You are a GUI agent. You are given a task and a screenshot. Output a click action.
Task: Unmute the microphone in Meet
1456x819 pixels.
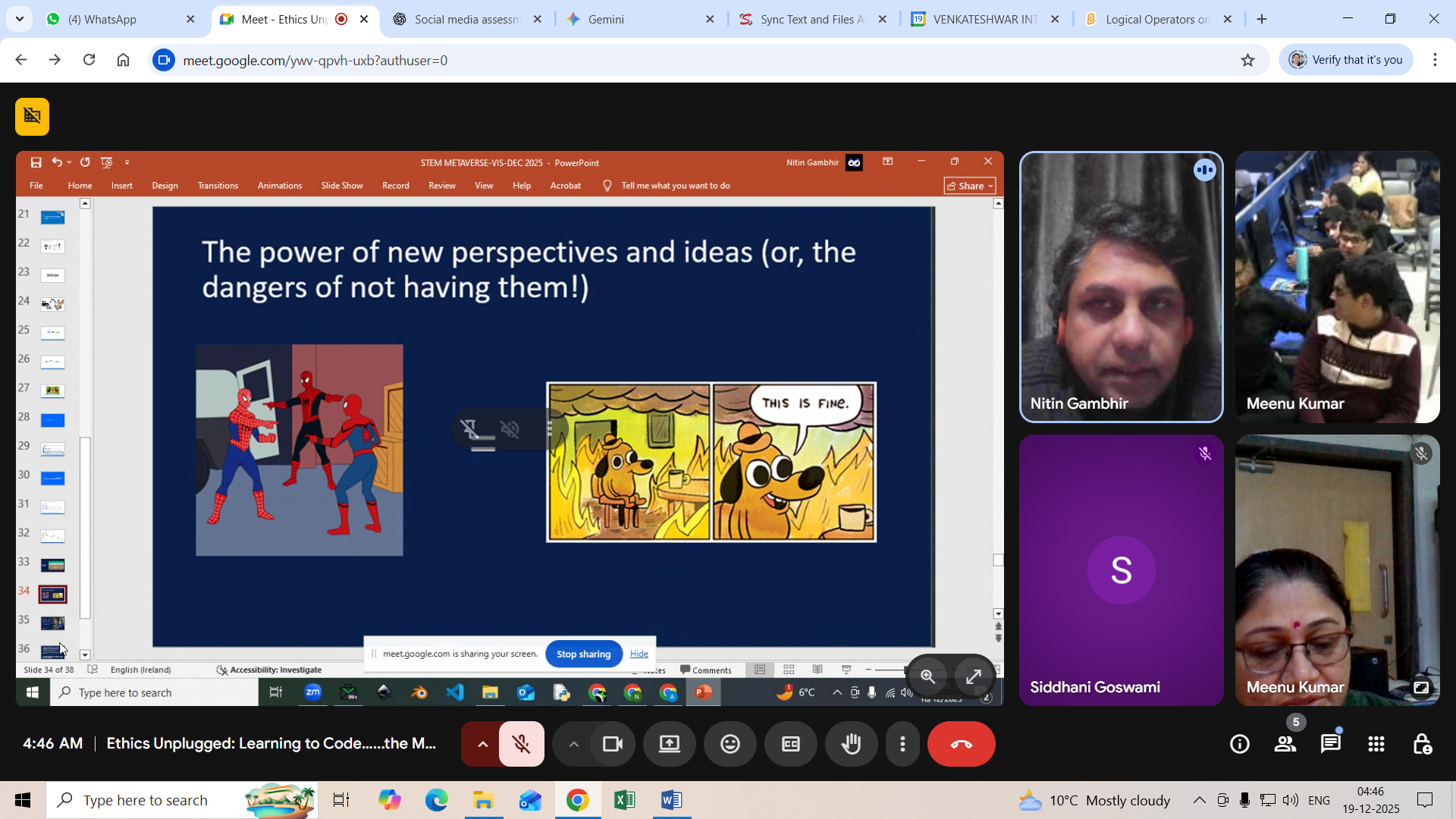pos(521,744)
